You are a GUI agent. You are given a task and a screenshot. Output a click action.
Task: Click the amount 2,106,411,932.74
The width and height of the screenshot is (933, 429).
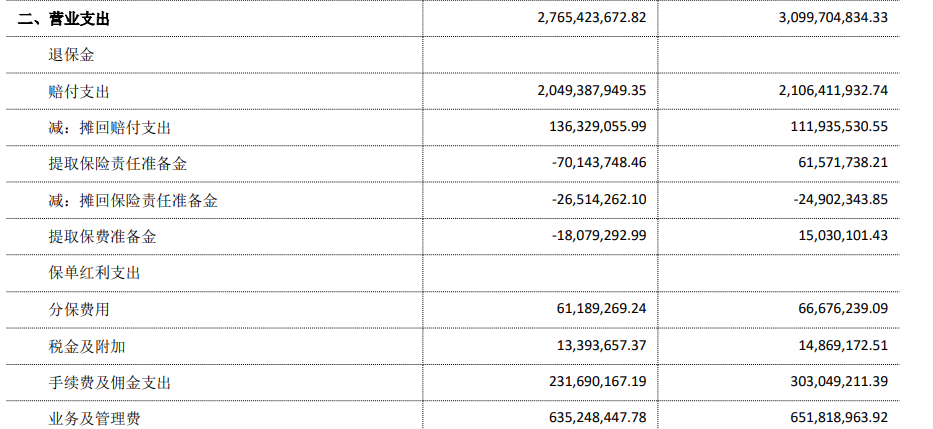(x=833, y=90)
